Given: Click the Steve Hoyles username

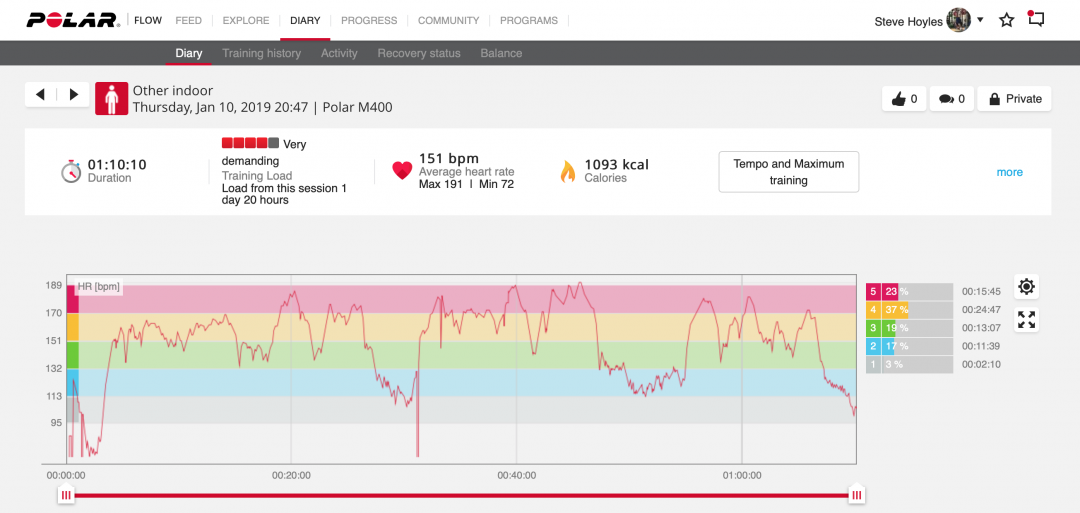Looking at the screenshot, I should point(908,21).
